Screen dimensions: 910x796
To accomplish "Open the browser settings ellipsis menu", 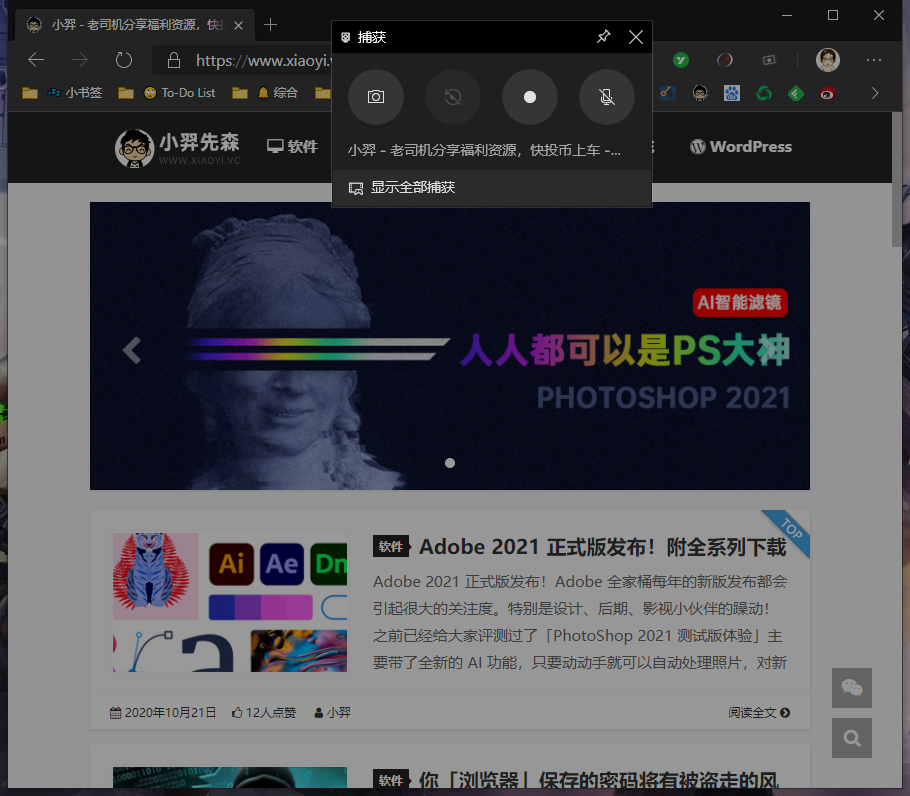I will click(x=874, y=60).
